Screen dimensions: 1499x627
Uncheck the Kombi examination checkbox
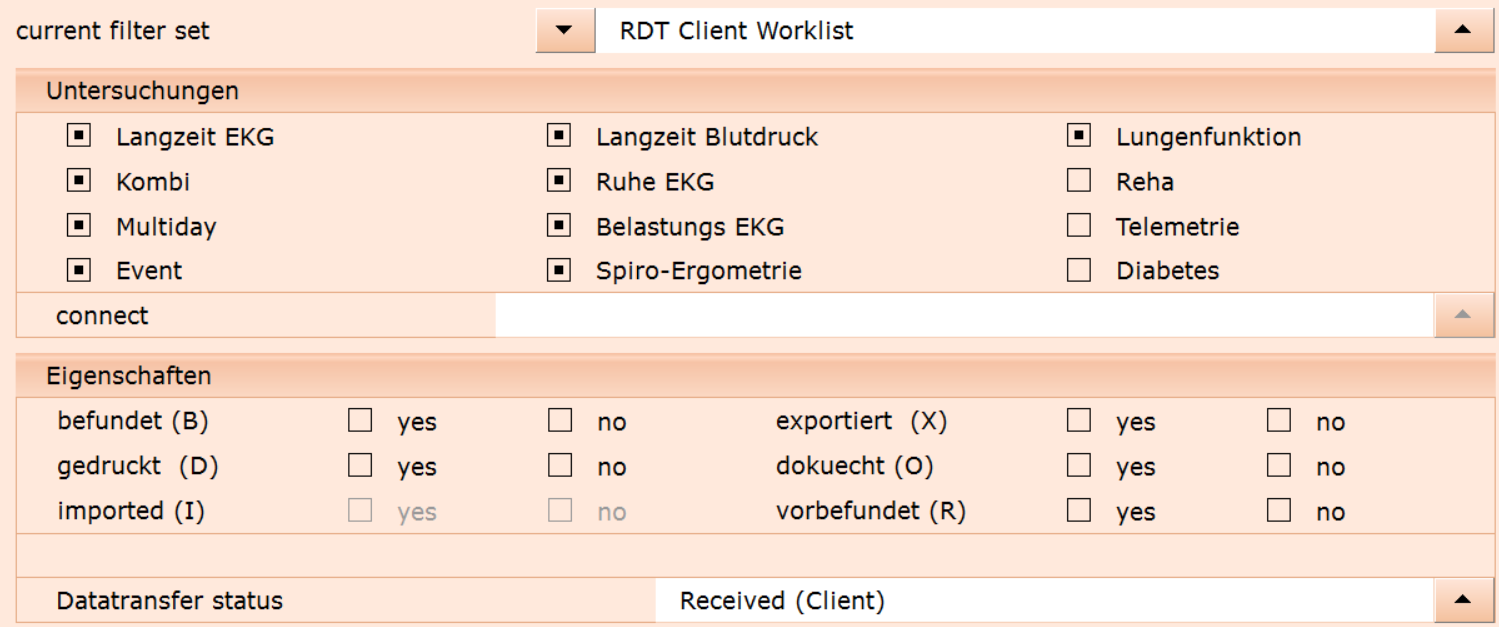(x=79, y=180)
